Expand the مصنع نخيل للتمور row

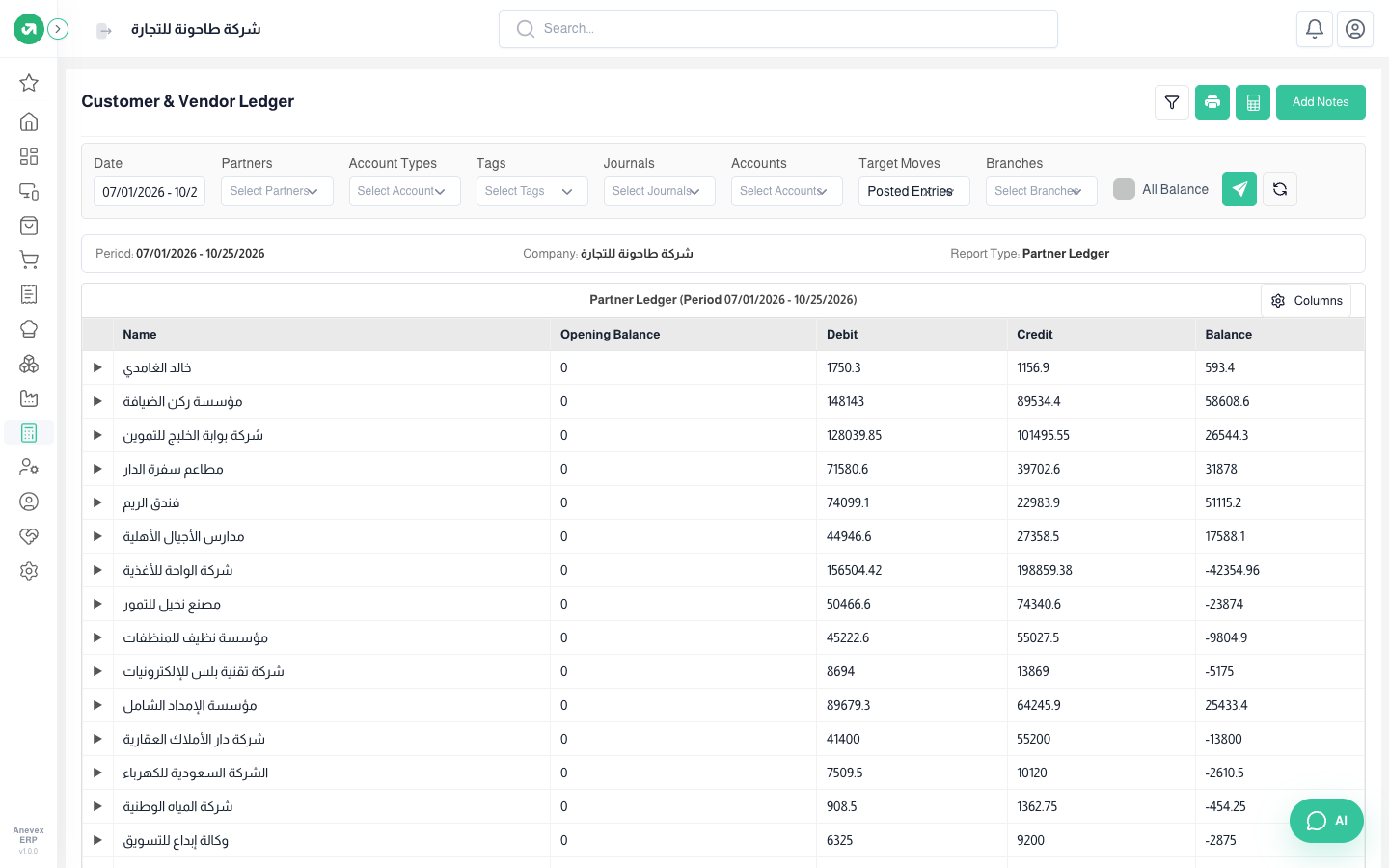pyautogui.click(x=97, y=604)
